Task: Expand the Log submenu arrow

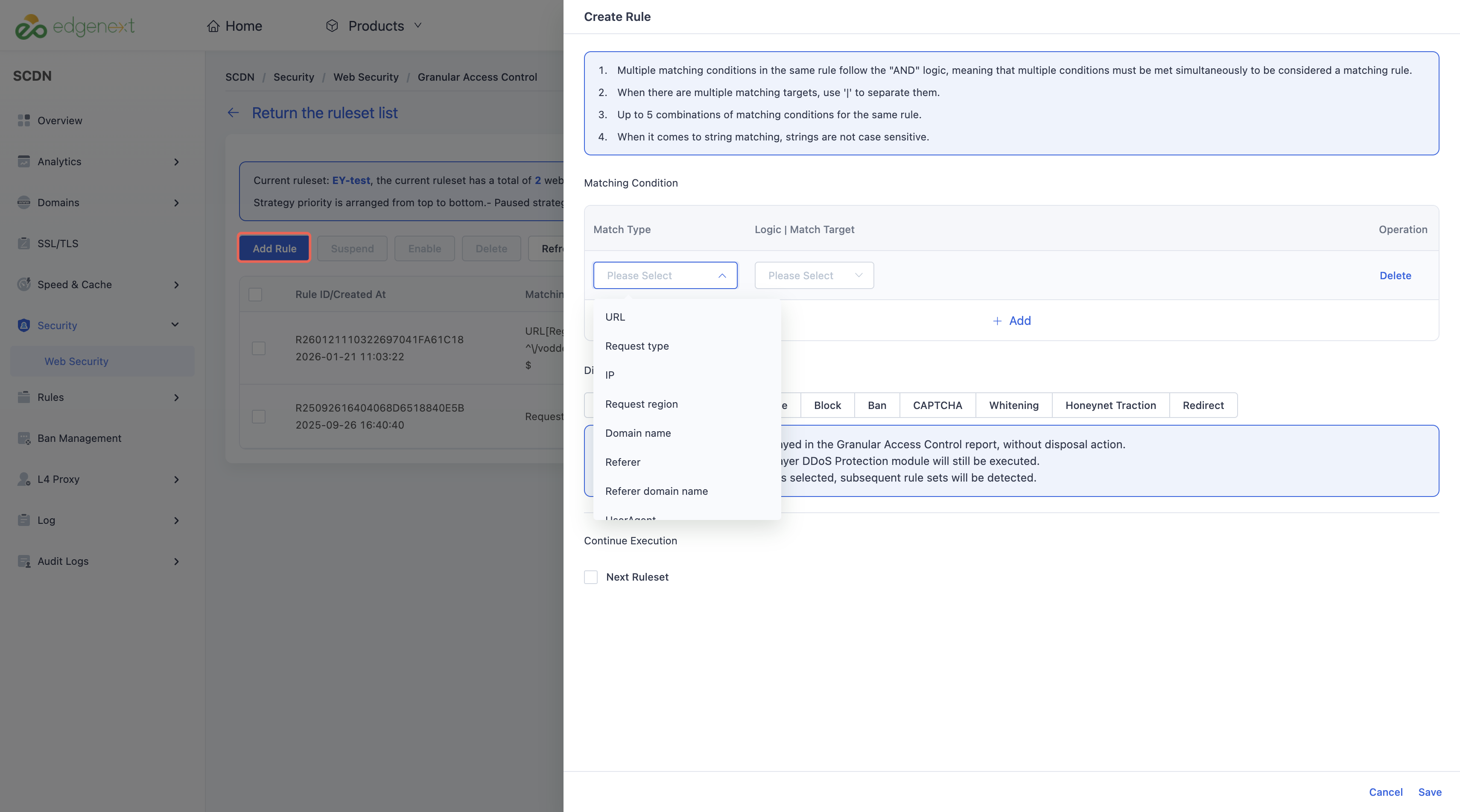Action: (x=176, y=521)
